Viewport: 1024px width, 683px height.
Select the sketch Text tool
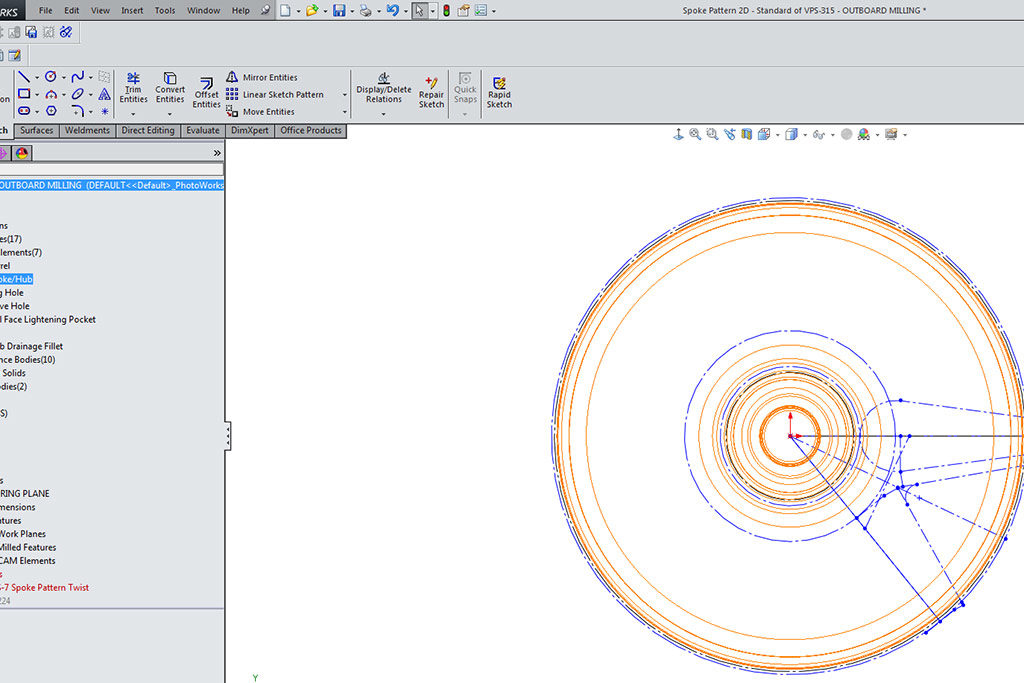point(104,95)
